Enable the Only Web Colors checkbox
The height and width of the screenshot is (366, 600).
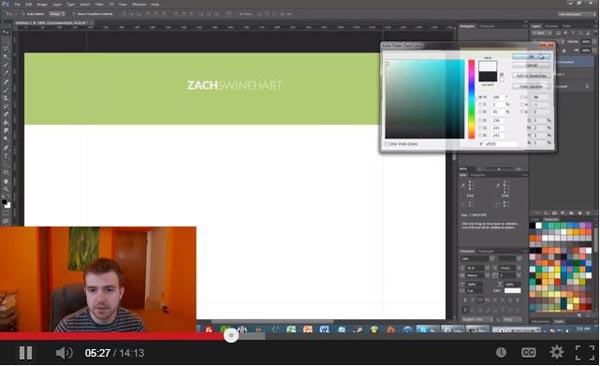coord(387,144)
